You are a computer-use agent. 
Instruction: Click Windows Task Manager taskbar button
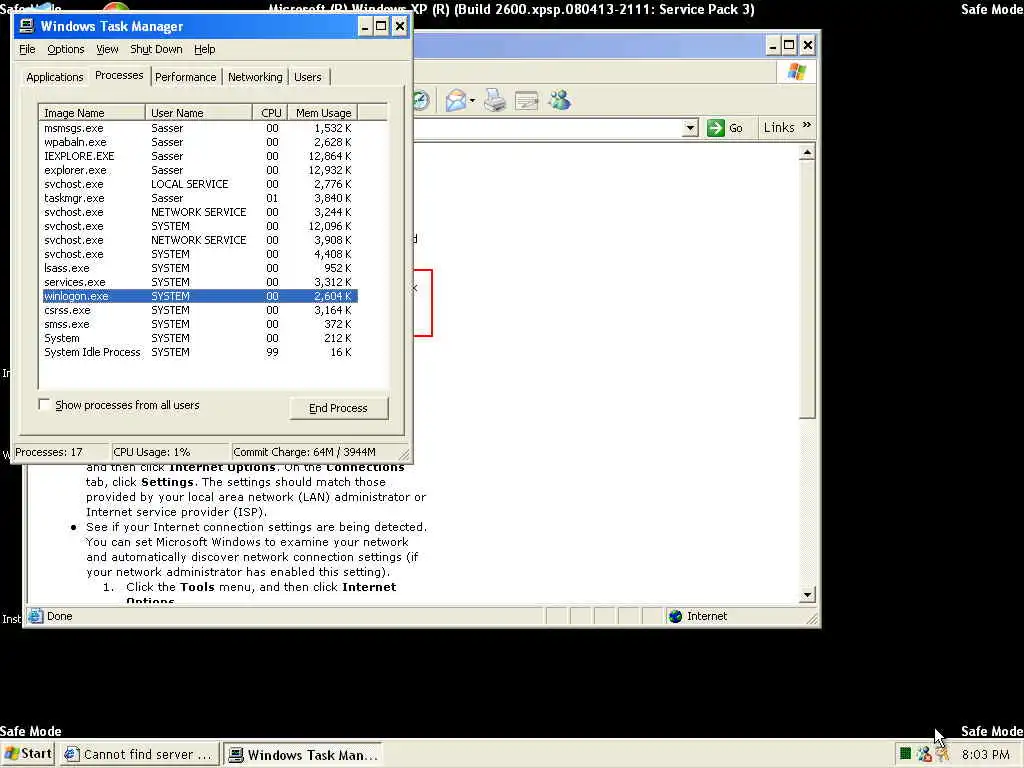(304, 754)
